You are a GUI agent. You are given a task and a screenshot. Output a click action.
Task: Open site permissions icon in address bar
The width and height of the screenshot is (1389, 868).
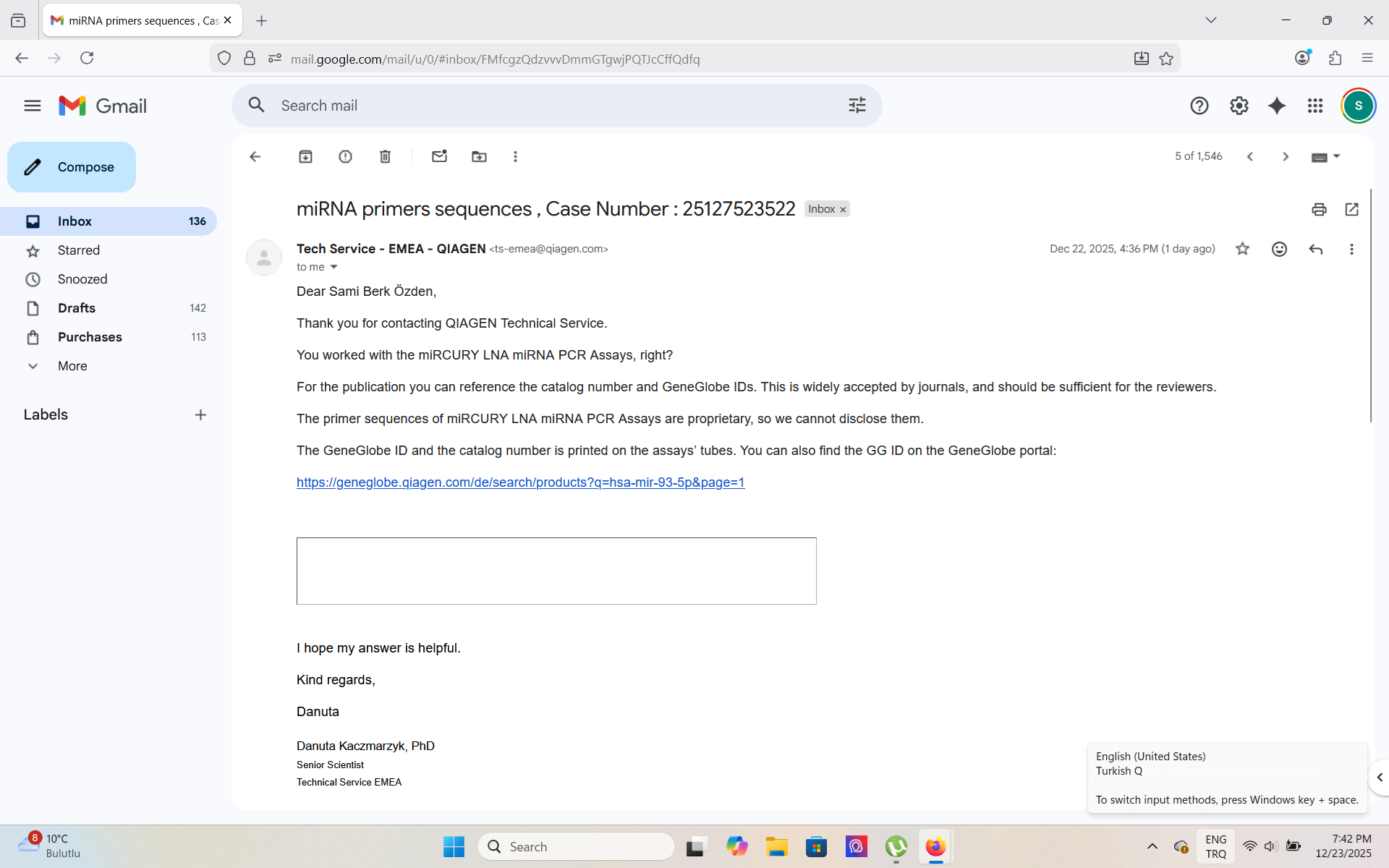click(x=274, y=59)
